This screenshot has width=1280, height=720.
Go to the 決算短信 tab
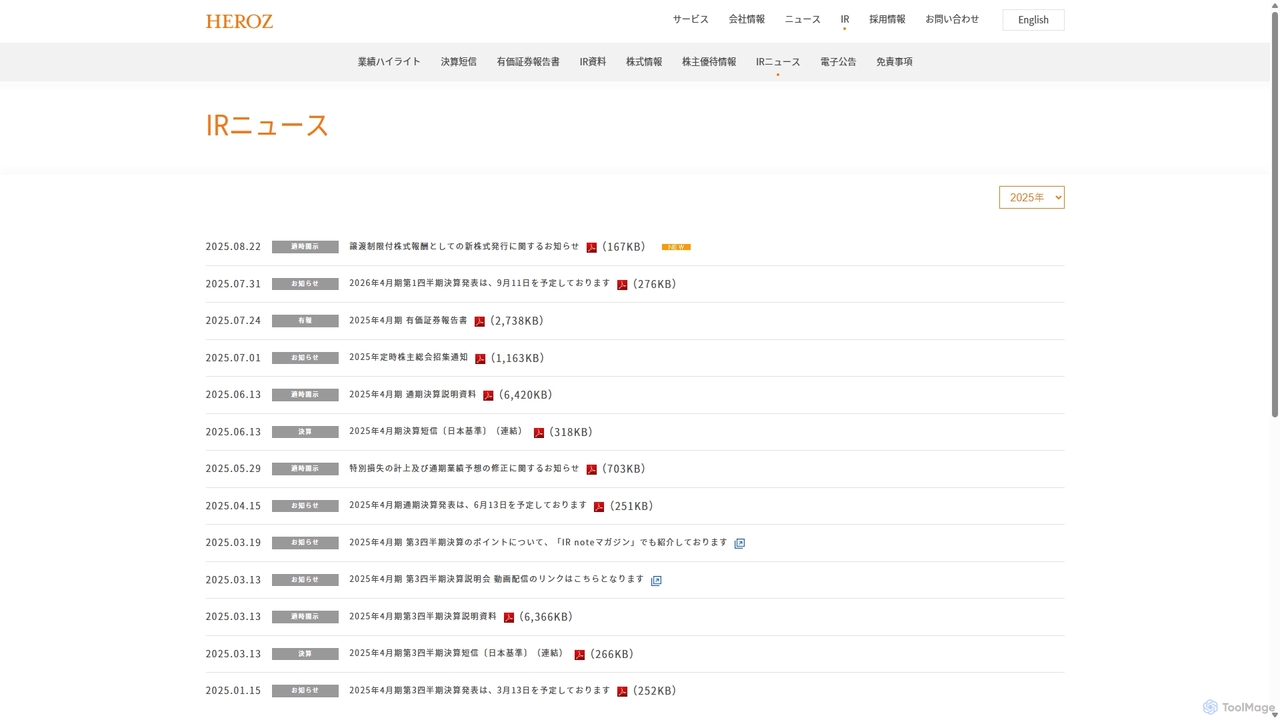point(459,61)
